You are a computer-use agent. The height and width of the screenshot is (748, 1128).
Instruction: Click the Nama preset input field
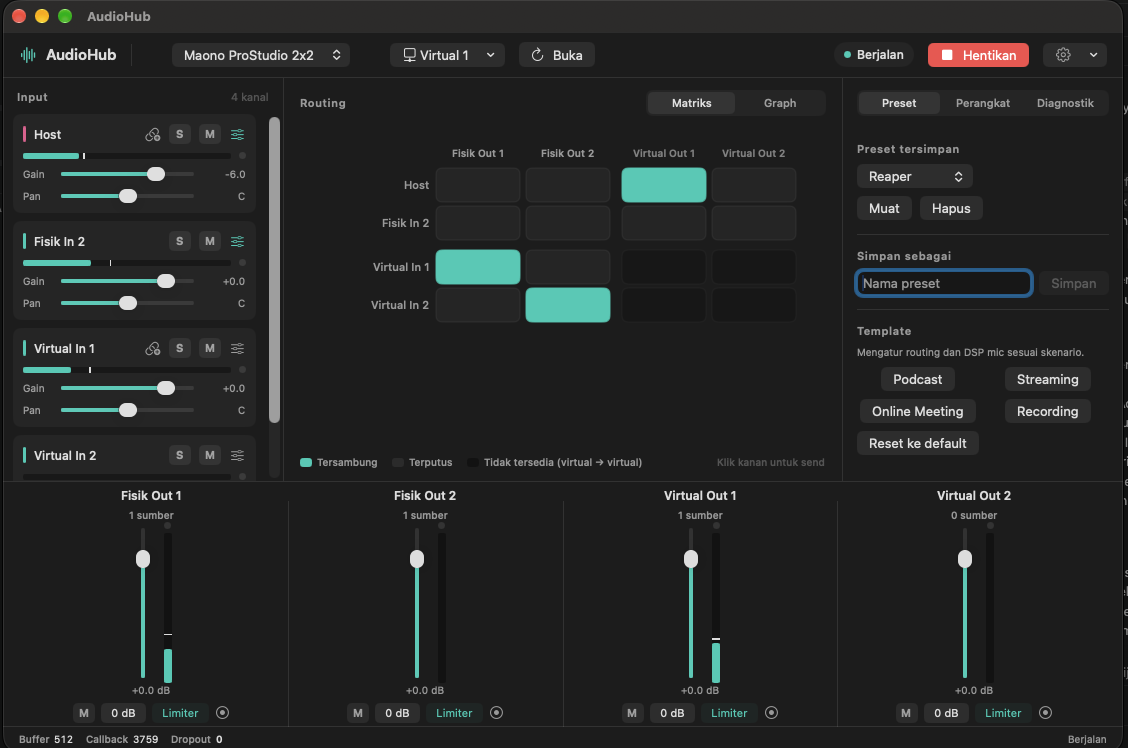pos(944,283)
